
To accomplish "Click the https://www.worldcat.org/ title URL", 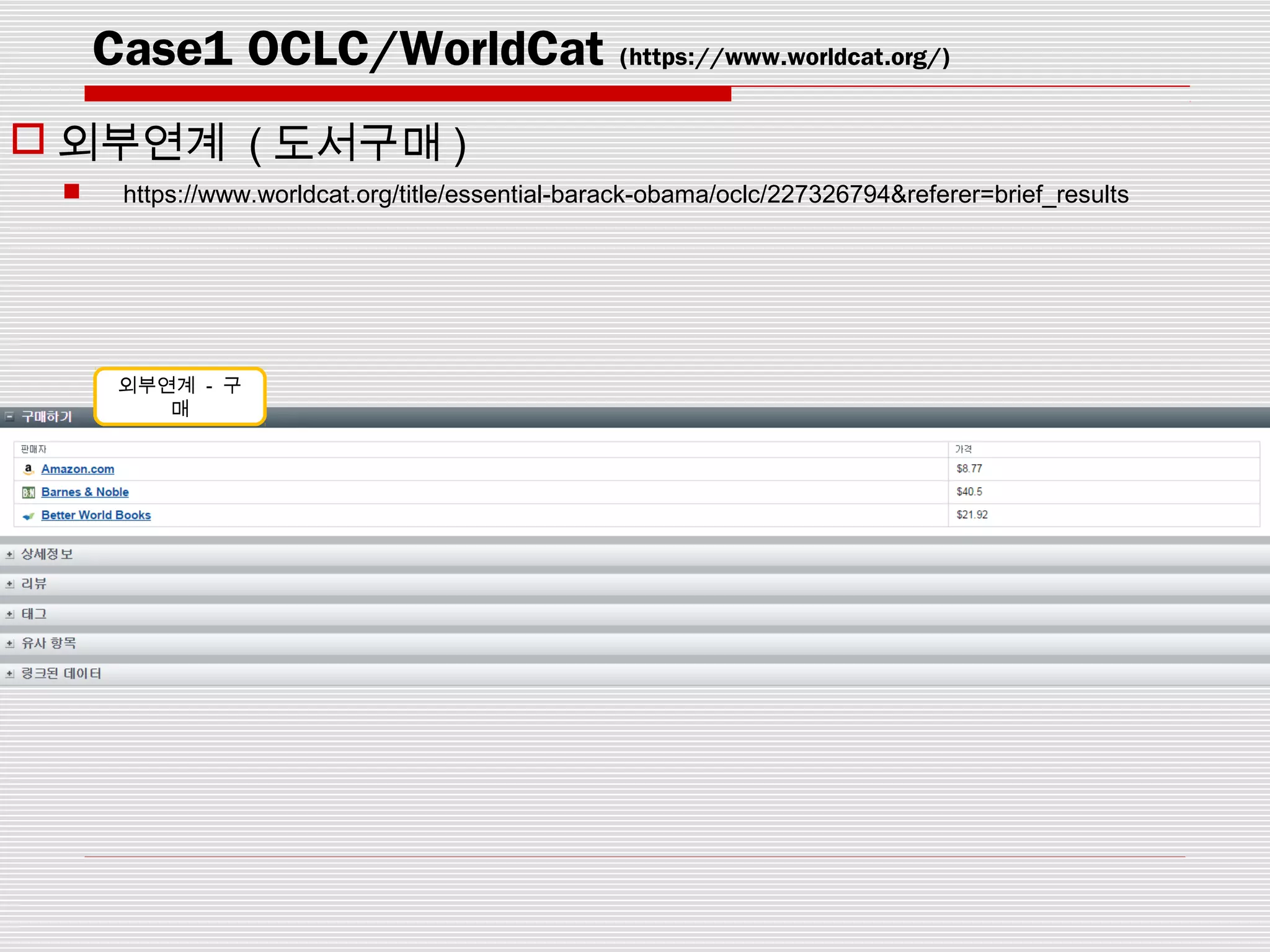I will (784, 58).
